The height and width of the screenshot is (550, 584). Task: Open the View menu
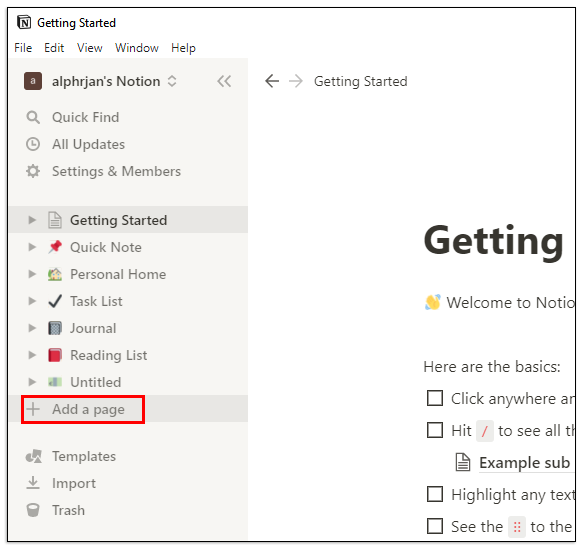[89, 48]
